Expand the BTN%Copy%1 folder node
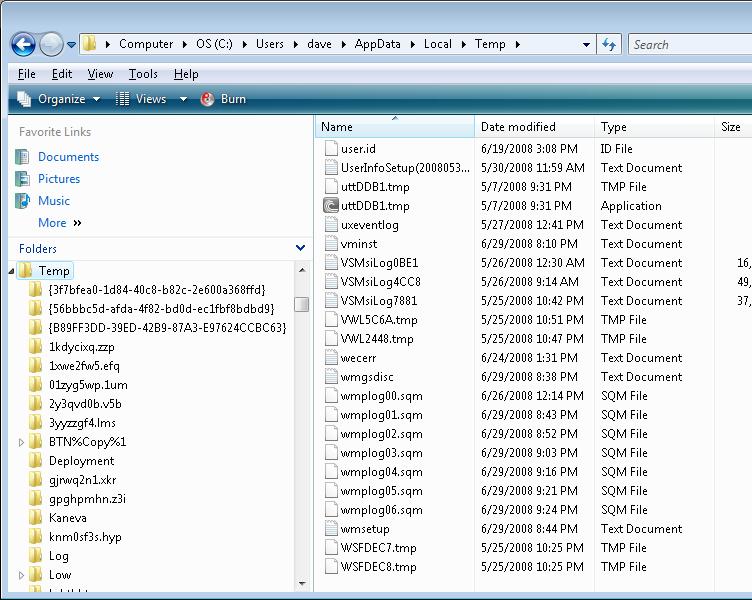This screenshot has height=600, width=752. coord(21,442)
